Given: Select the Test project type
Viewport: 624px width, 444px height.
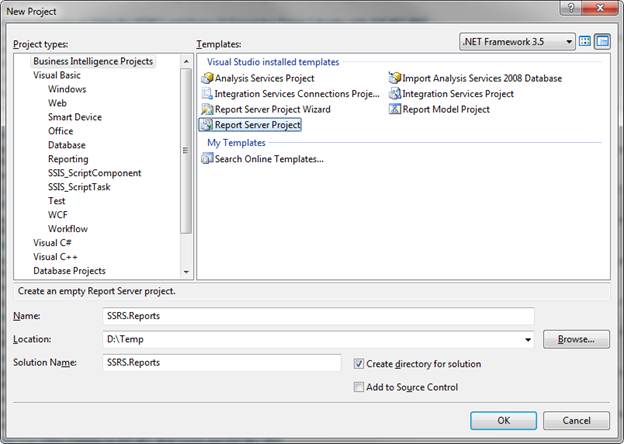Looking at the screenshot, I should click(x=57, y=201).
